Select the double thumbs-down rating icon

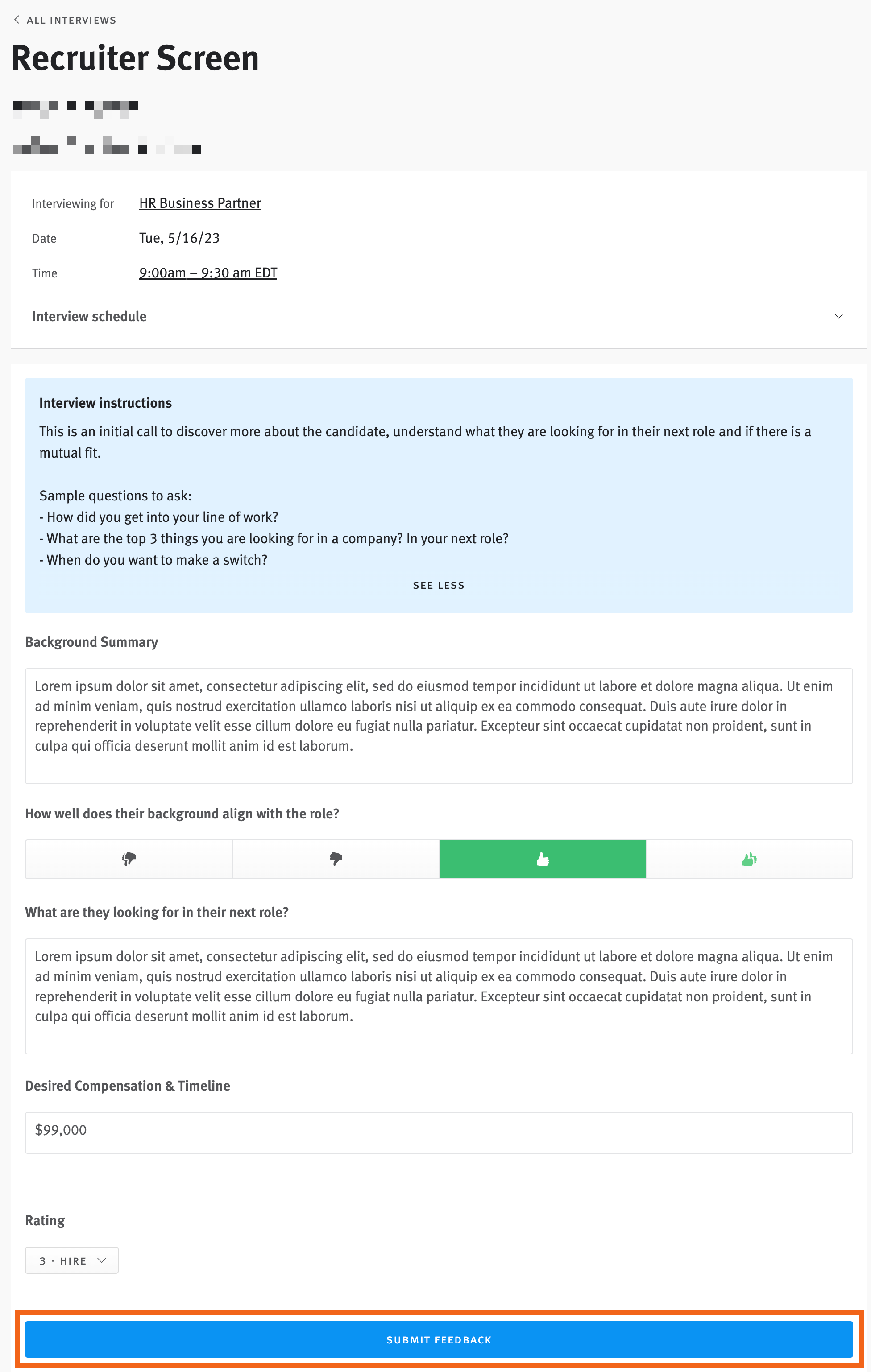click(128, 859)
